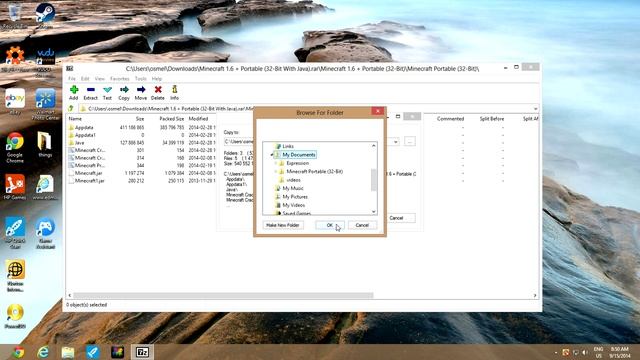
Task: Click Make New Folder button
Action: (x=283, y=225)
